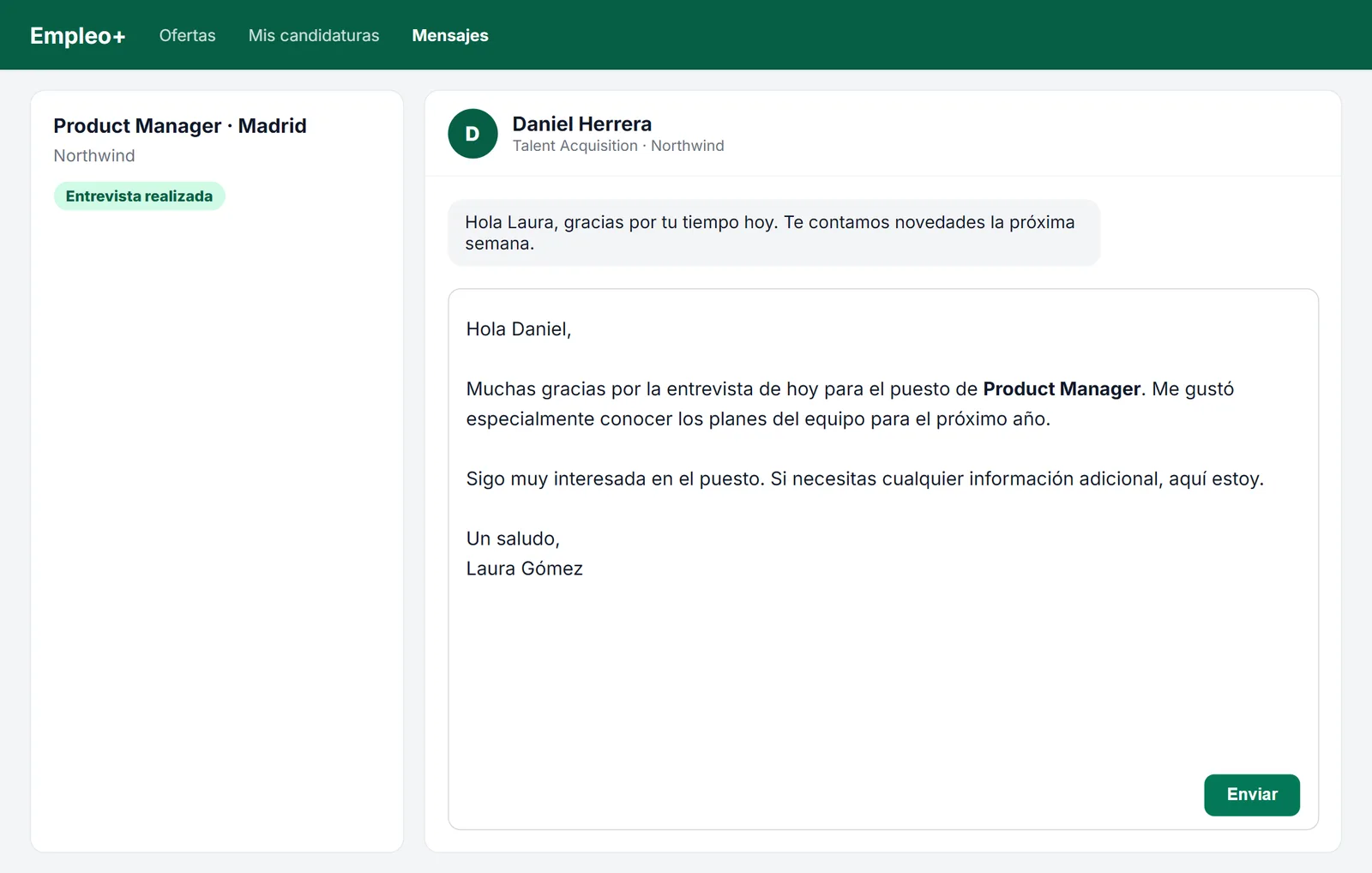The width and height of the screenshot is (1372, 873).
Task: Click the 'Un saludo,' closing line
Action: click(x=513, y=539)
